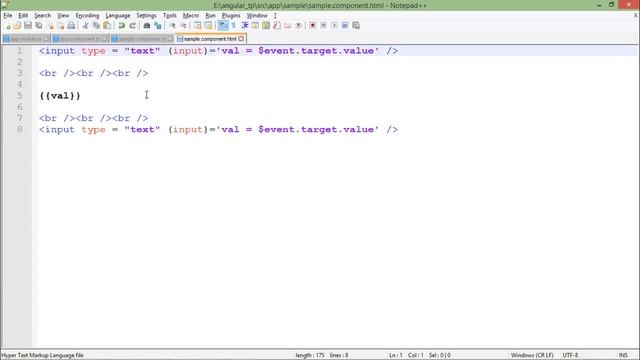The width and height of the screenshot is (640, 360).
Task: Open the Settings menu
Action: tap(146, 16)
